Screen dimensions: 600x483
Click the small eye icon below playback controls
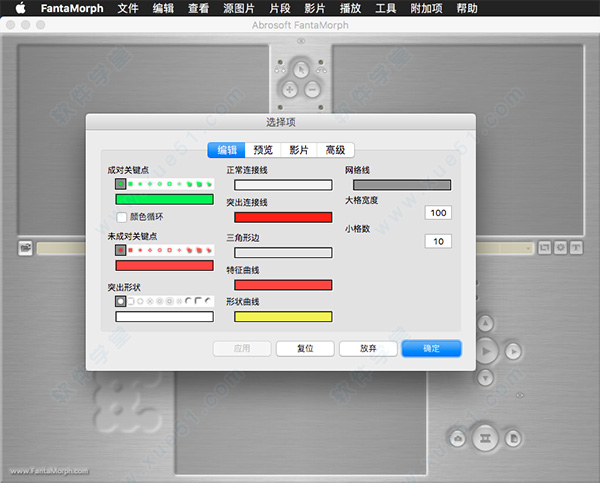click(520, 395)
